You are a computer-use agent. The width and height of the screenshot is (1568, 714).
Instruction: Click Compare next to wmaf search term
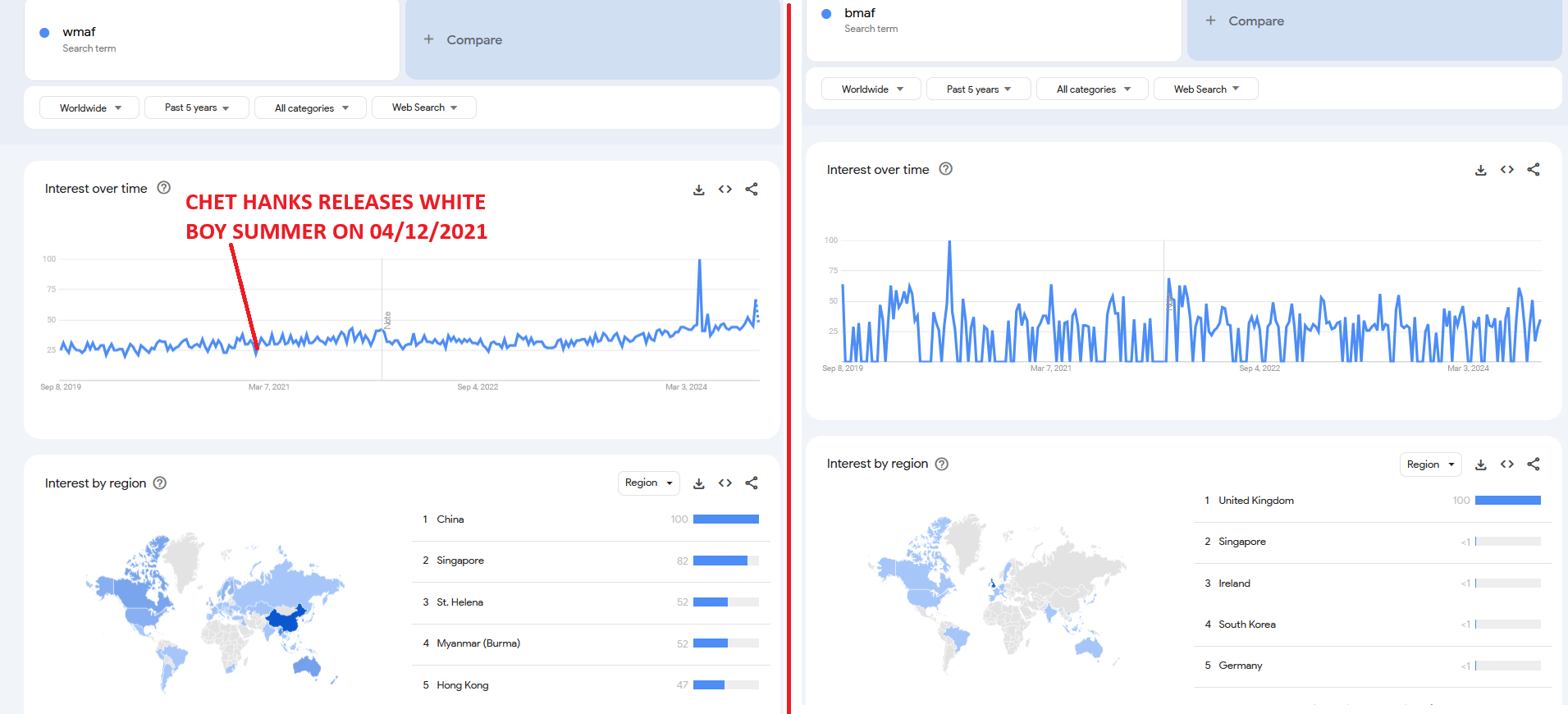(592, 39)
